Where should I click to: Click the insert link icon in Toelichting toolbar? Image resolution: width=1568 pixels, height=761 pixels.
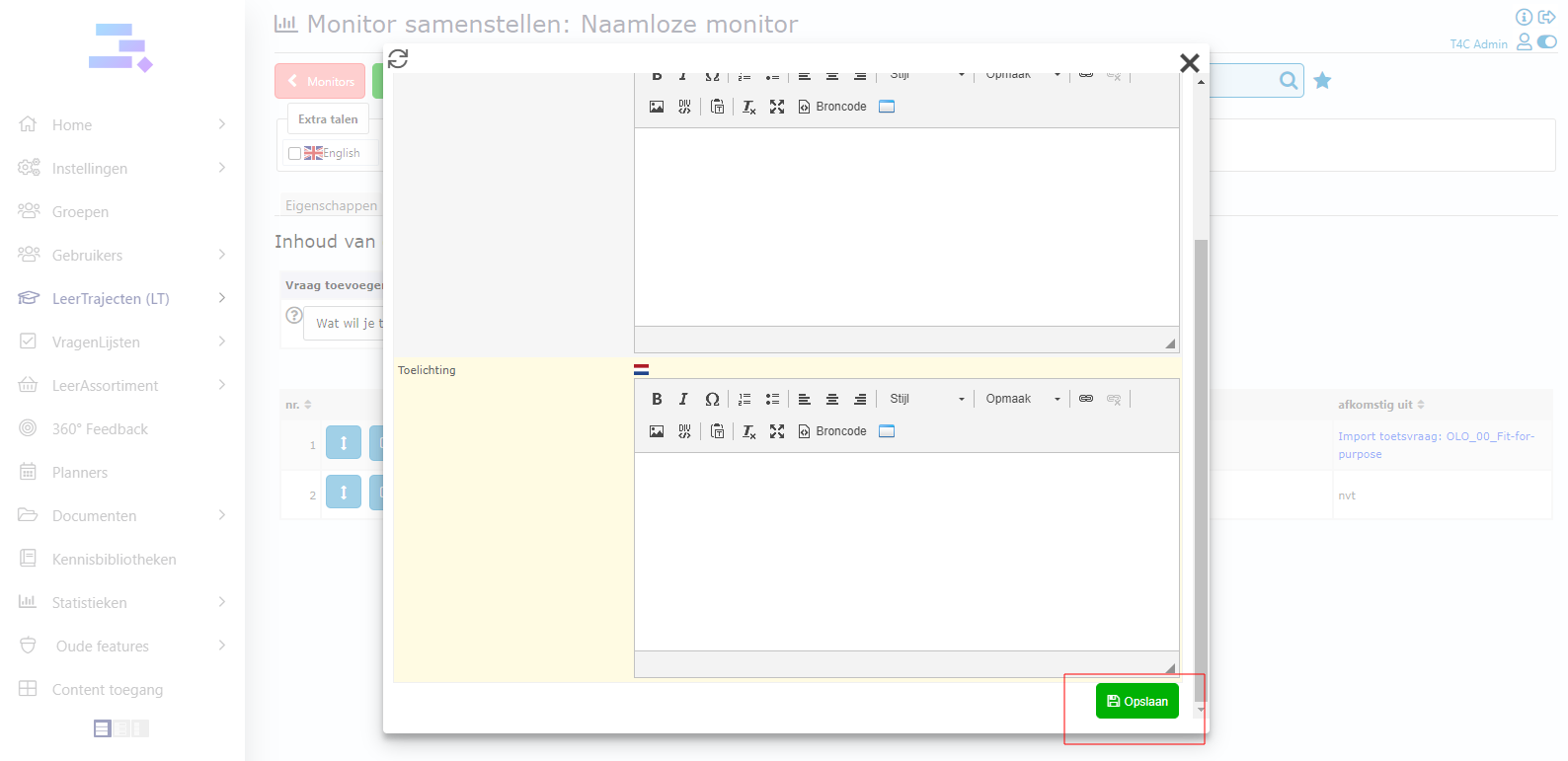pyautogui.click(x=1086, y=399)
